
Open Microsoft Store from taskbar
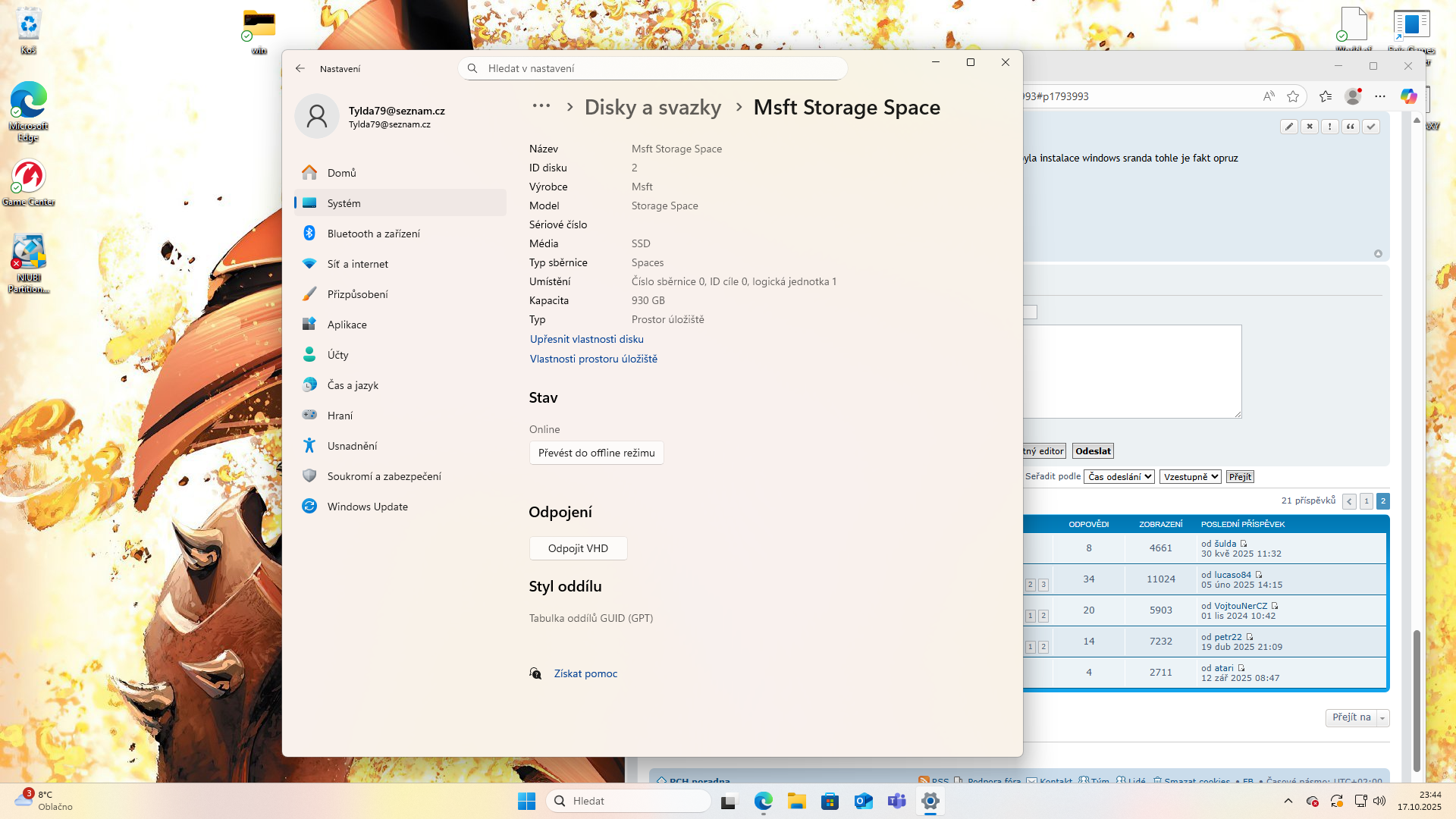830,801
